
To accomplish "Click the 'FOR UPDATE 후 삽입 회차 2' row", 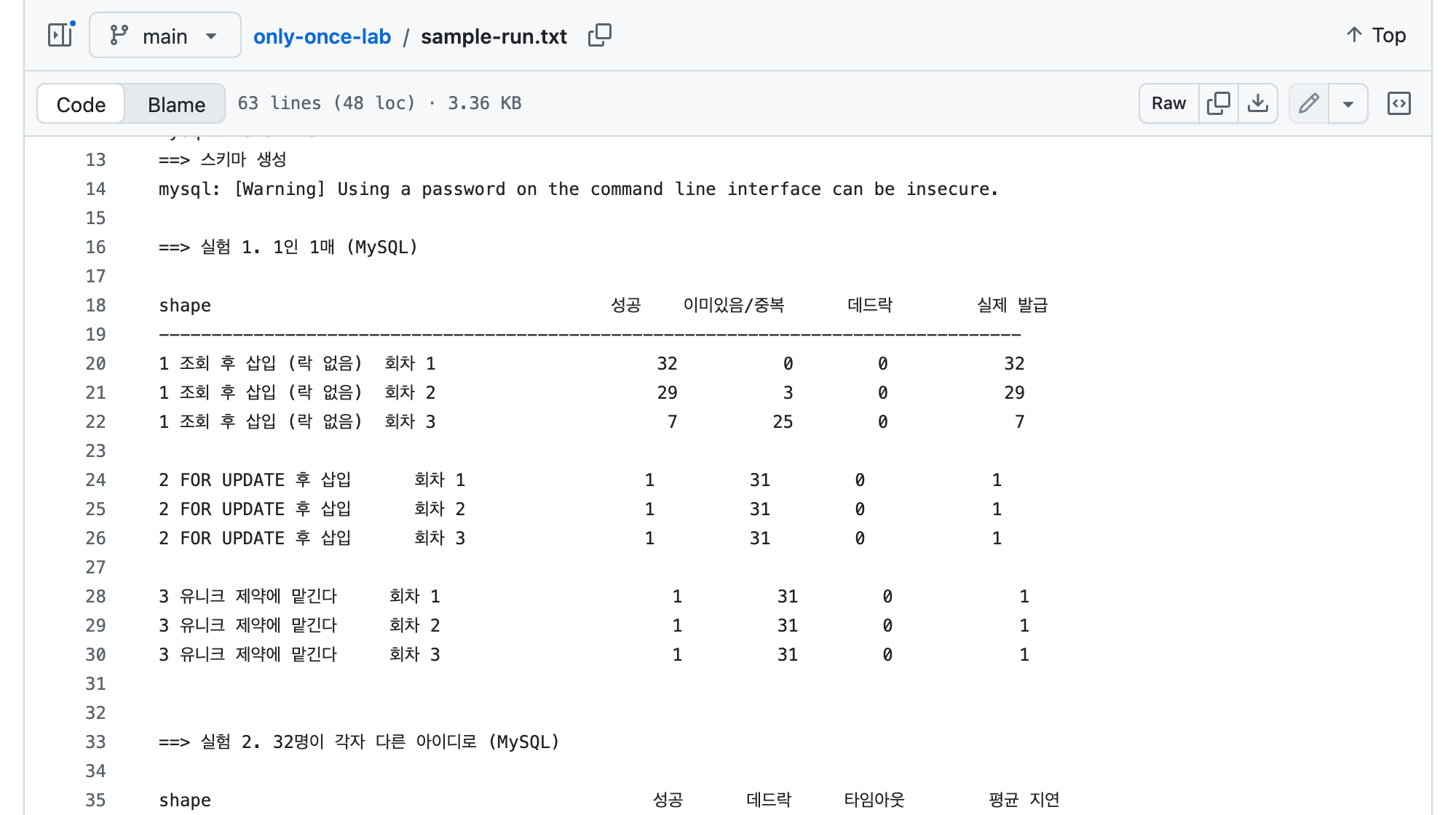I will tap(580, 509).
